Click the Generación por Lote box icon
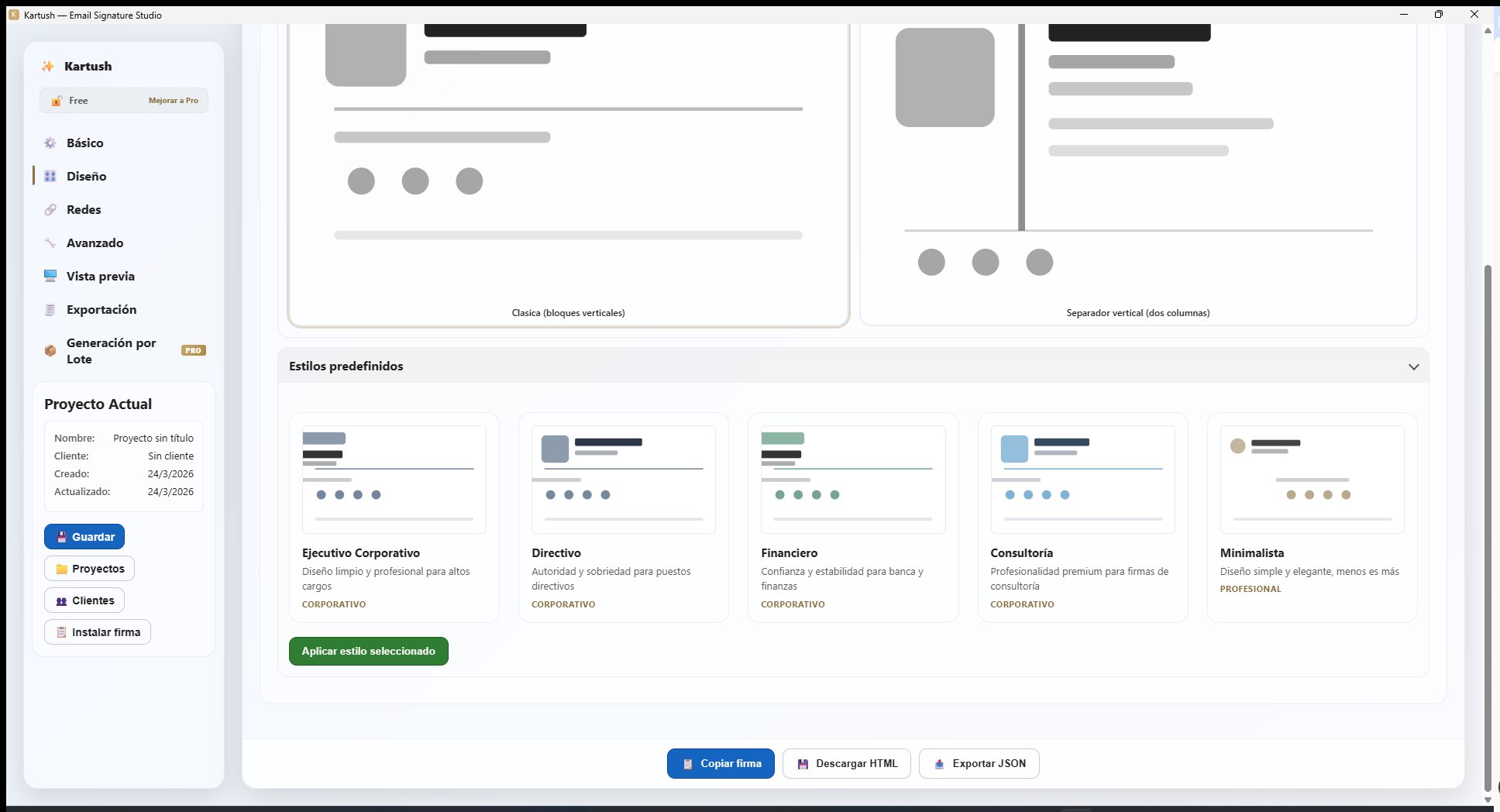1500x812 pixels. pyautogui.click(x=50, y=351)
